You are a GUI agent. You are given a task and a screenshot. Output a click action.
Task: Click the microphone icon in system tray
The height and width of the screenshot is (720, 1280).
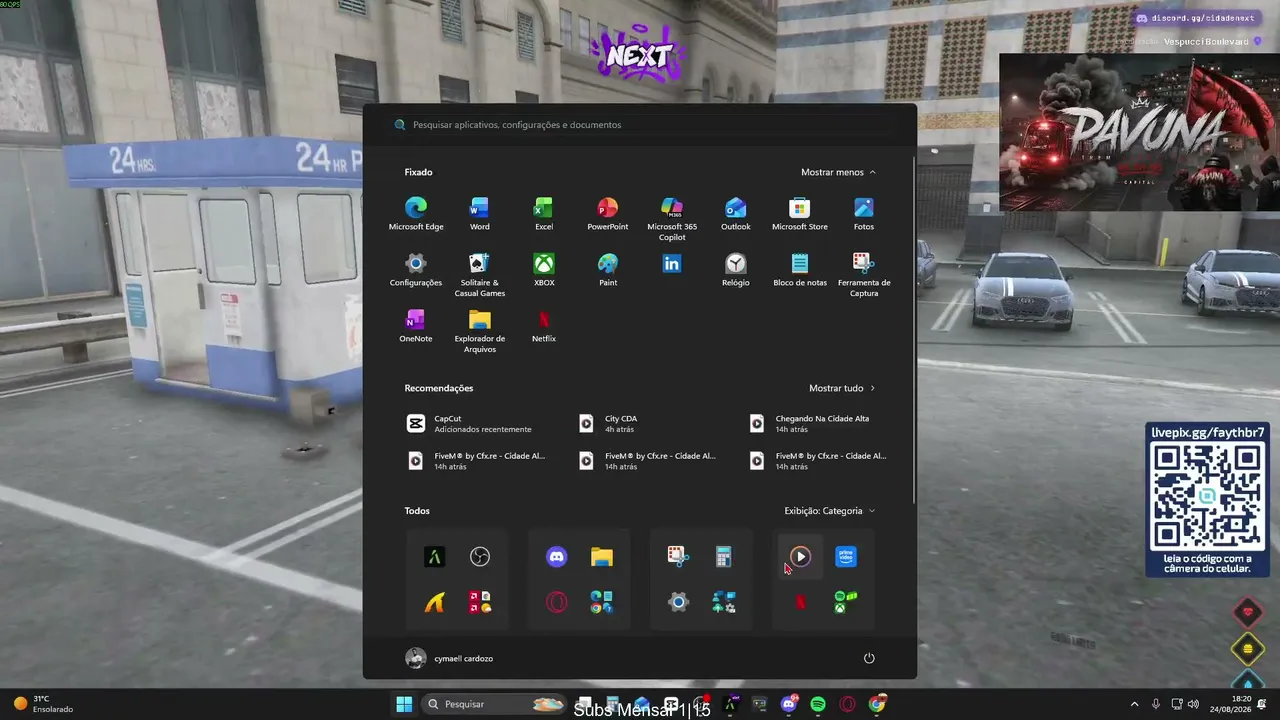pos(1156,704)
